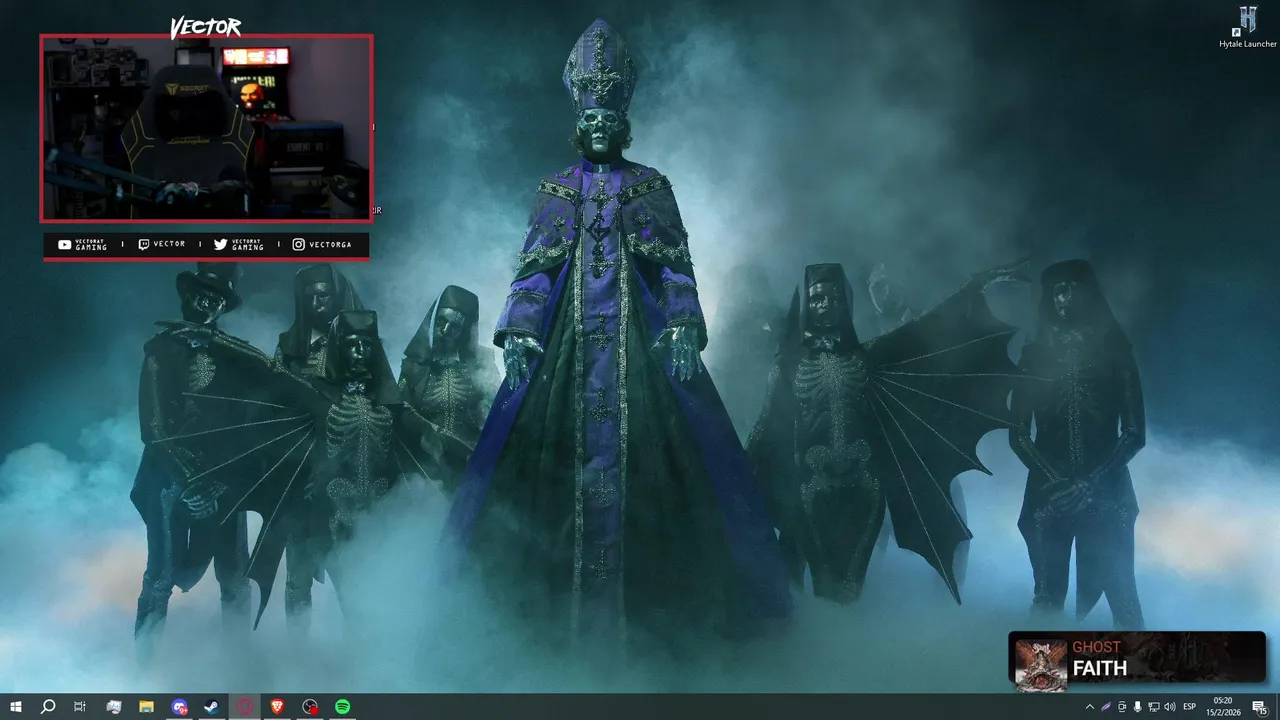Image resolution: width=1280 pixels, height=720 pixels.
Task: Open the Windows Start menu
Action: tap(15, 707)
